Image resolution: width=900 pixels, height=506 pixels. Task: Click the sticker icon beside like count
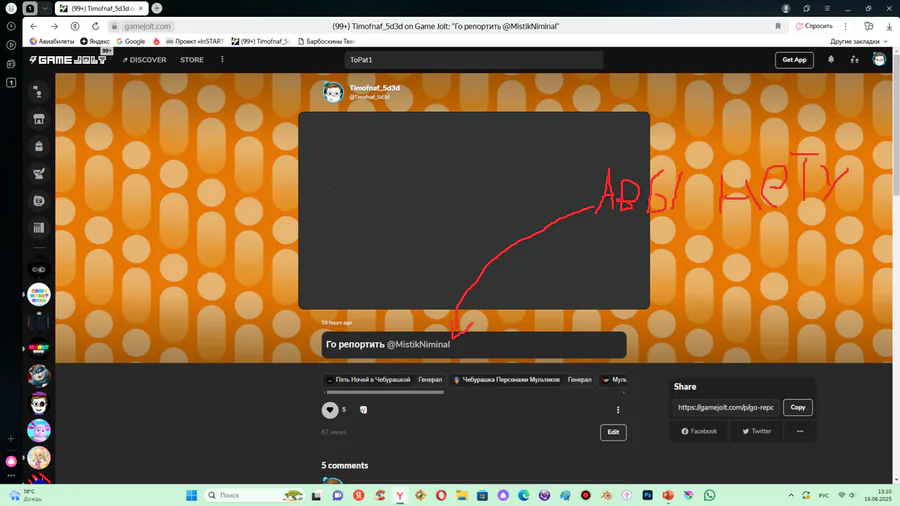[x=363, y=410]
